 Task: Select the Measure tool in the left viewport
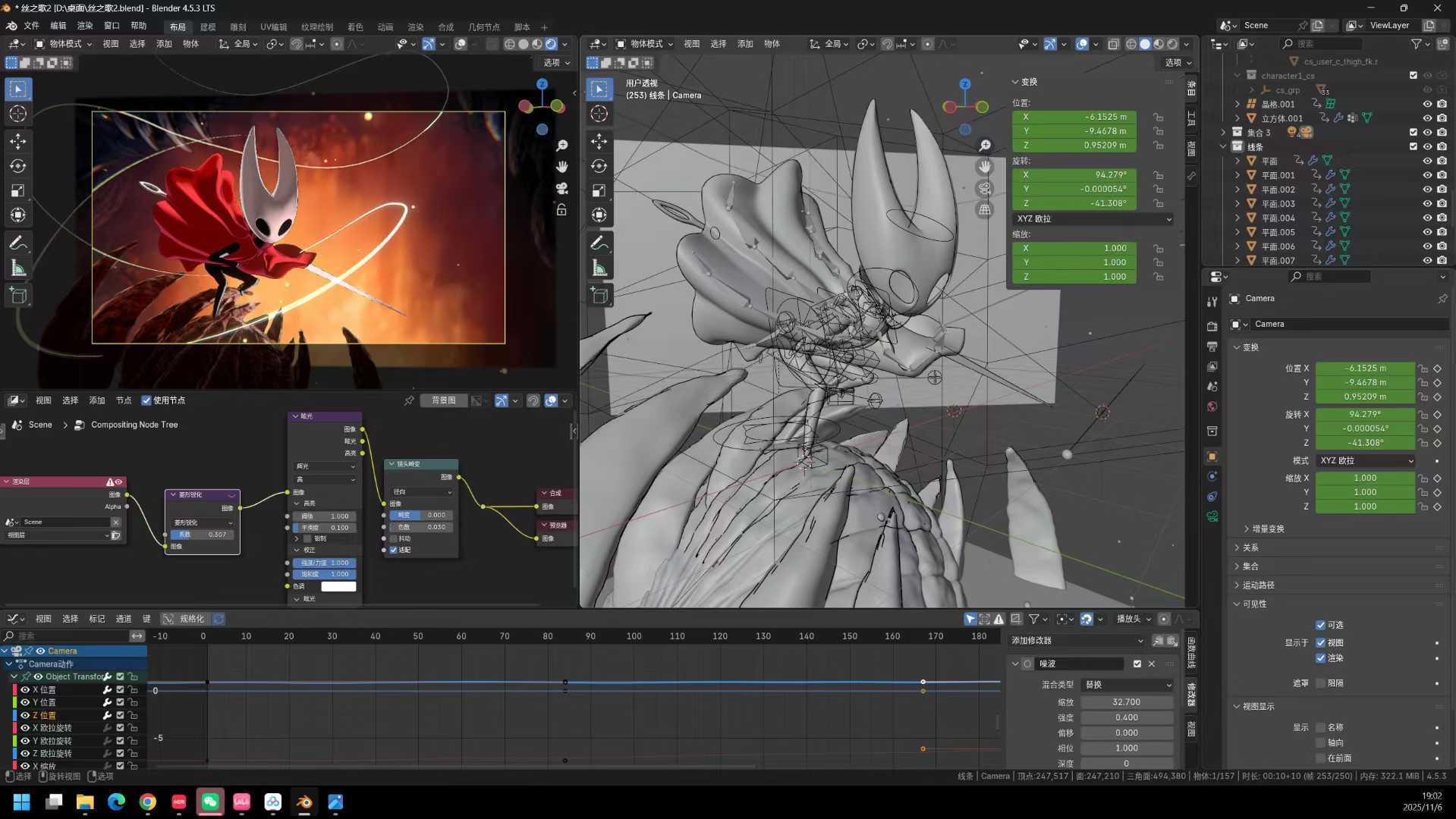[17, 268]
